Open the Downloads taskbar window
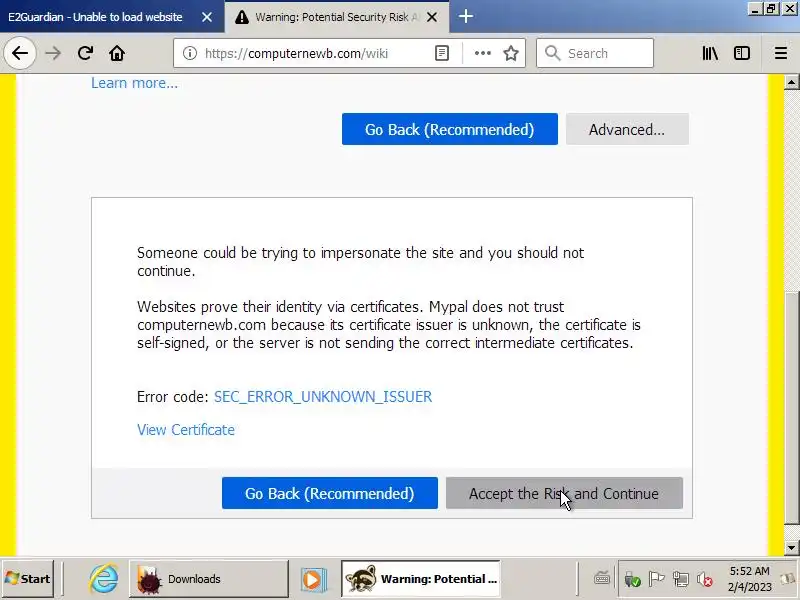The width and height of the screenshot is (800, 600). pyautogui.click(x=209, y=579)
